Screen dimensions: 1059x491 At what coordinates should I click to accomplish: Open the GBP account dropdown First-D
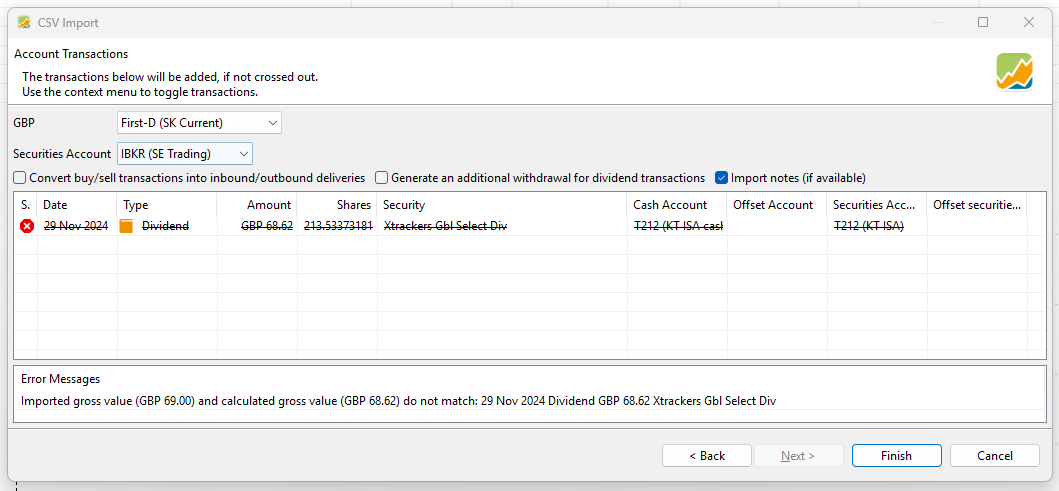[x=199, y=123]
